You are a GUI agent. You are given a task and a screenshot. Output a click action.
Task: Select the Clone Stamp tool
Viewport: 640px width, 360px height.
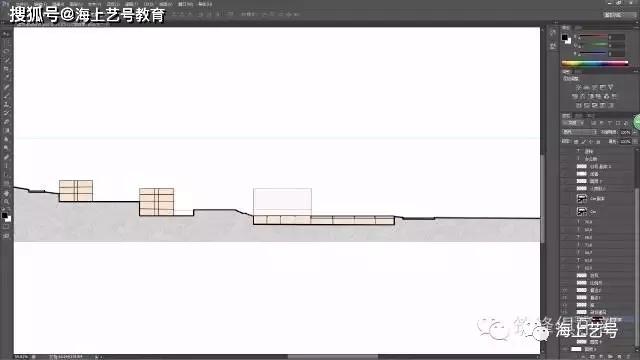point(6,104)
